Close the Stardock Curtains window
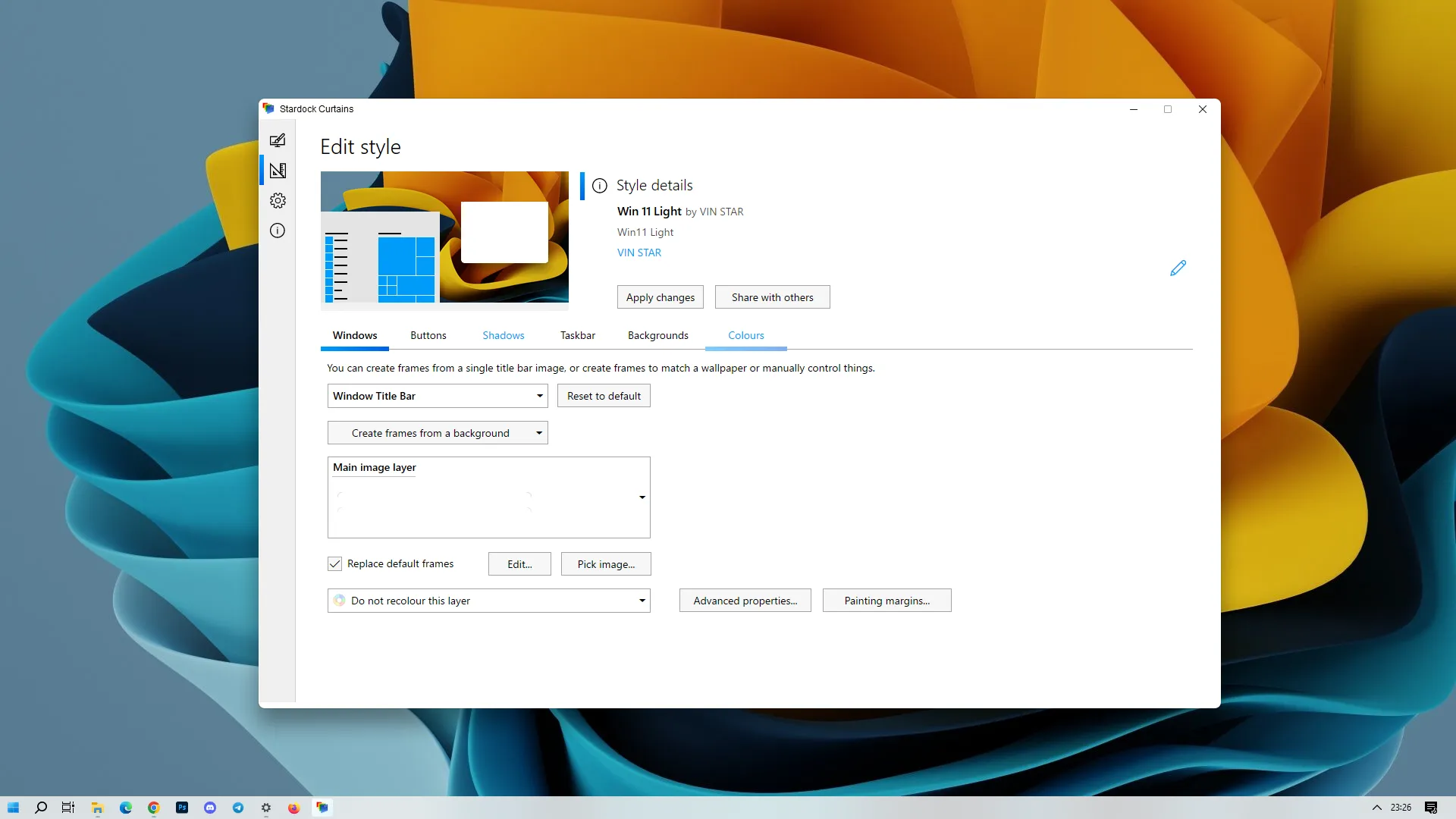Image resolution: width=1456 pixels, height=819 pixels. tap(1203, 109)
